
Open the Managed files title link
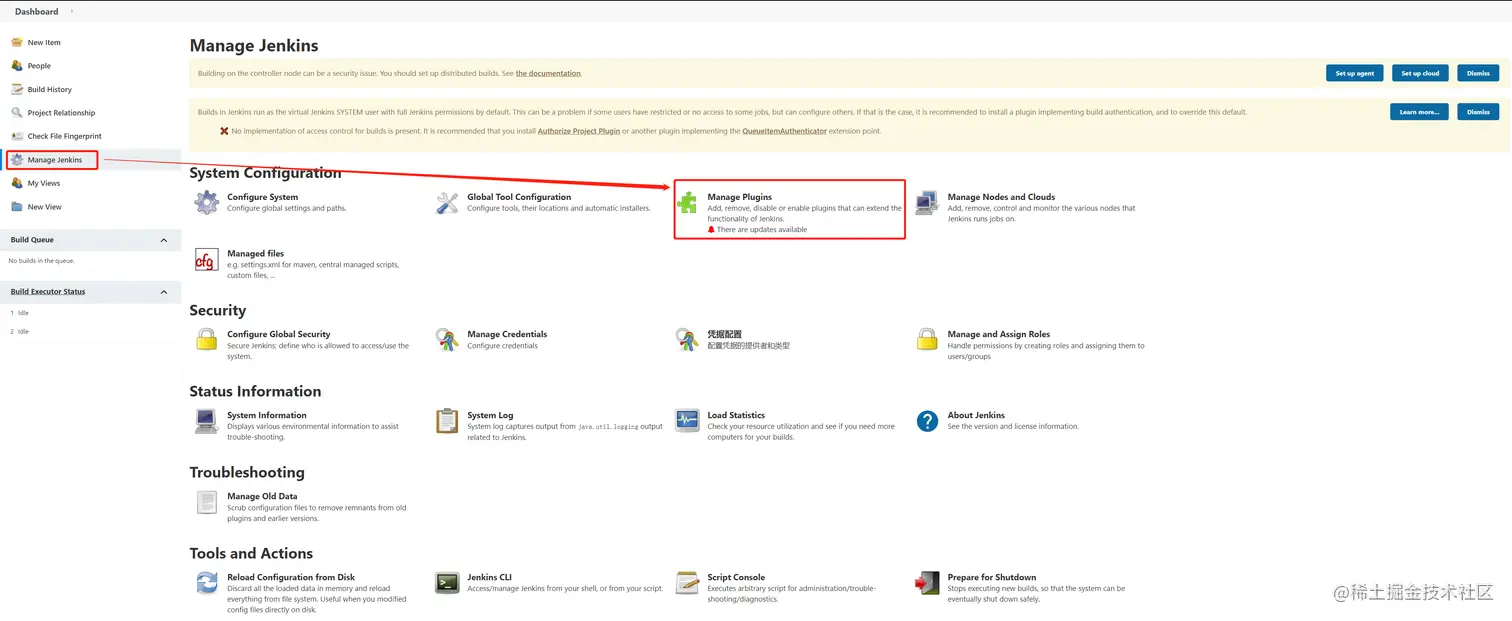[x=256, y=254]
